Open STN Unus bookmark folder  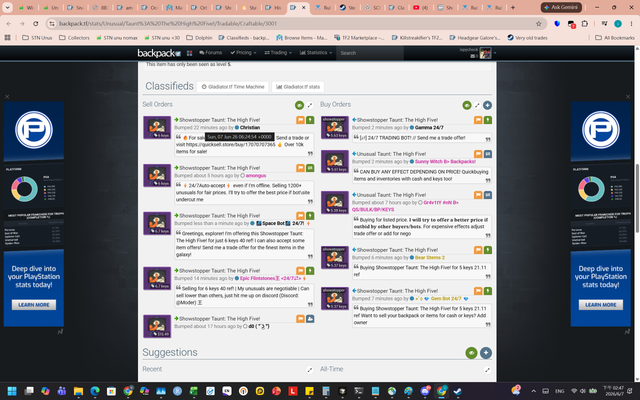click(37, 38)
